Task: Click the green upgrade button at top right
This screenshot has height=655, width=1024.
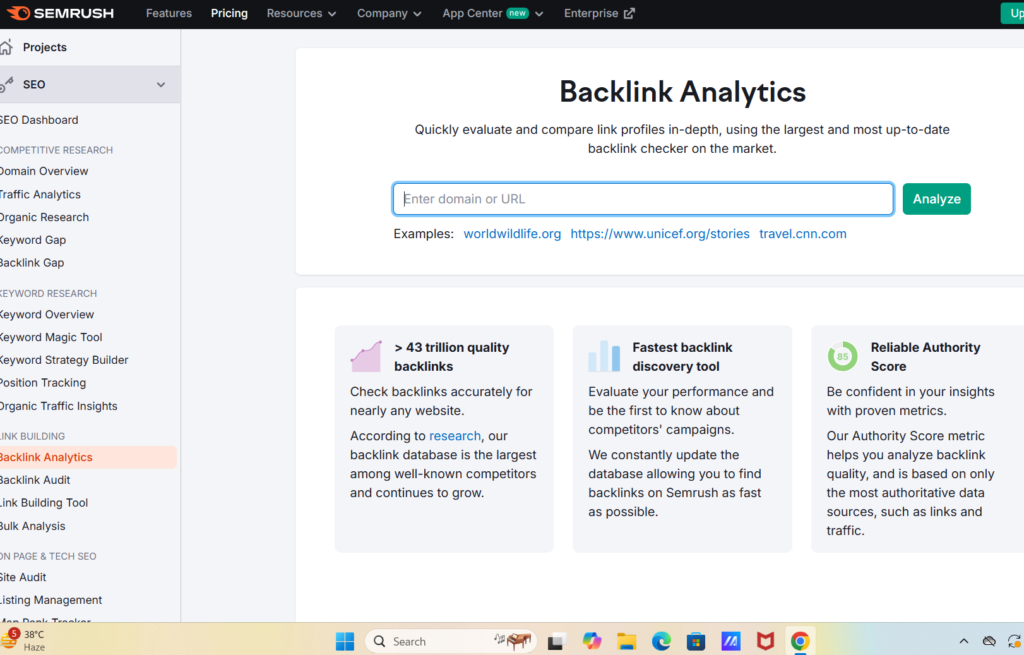Action: point(1013,13)
